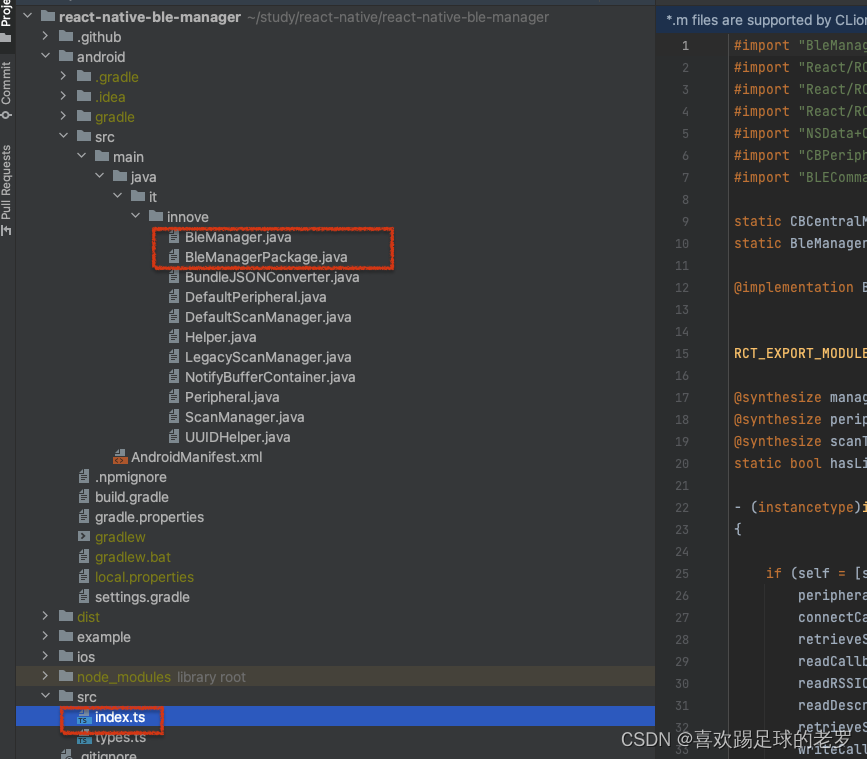The width and height of the screenshot is (867, 759).
Task: Expand the .github folder
Action: click(x=45, y=36)
